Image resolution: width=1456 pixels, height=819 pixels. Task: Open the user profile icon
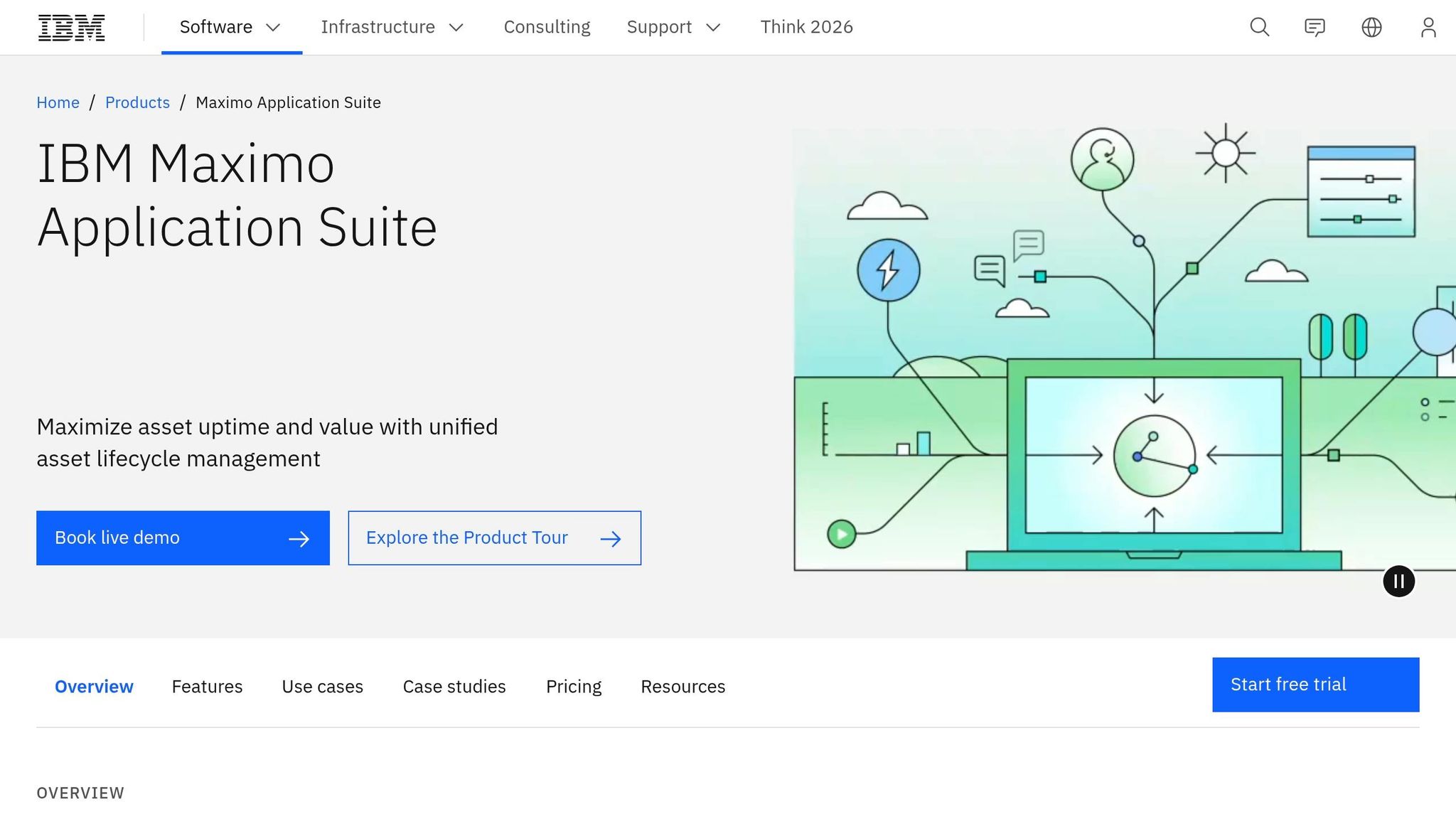1428,28
